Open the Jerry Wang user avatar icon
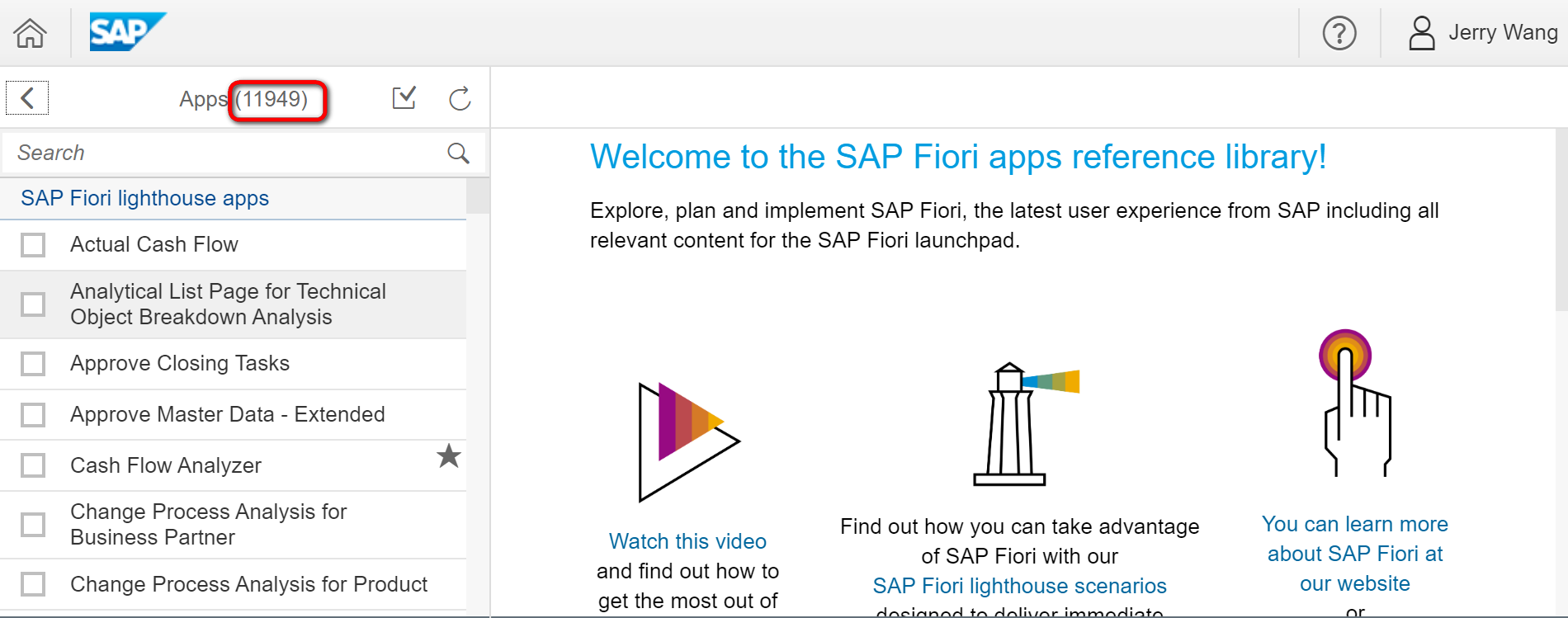 tap(1421, 33)
